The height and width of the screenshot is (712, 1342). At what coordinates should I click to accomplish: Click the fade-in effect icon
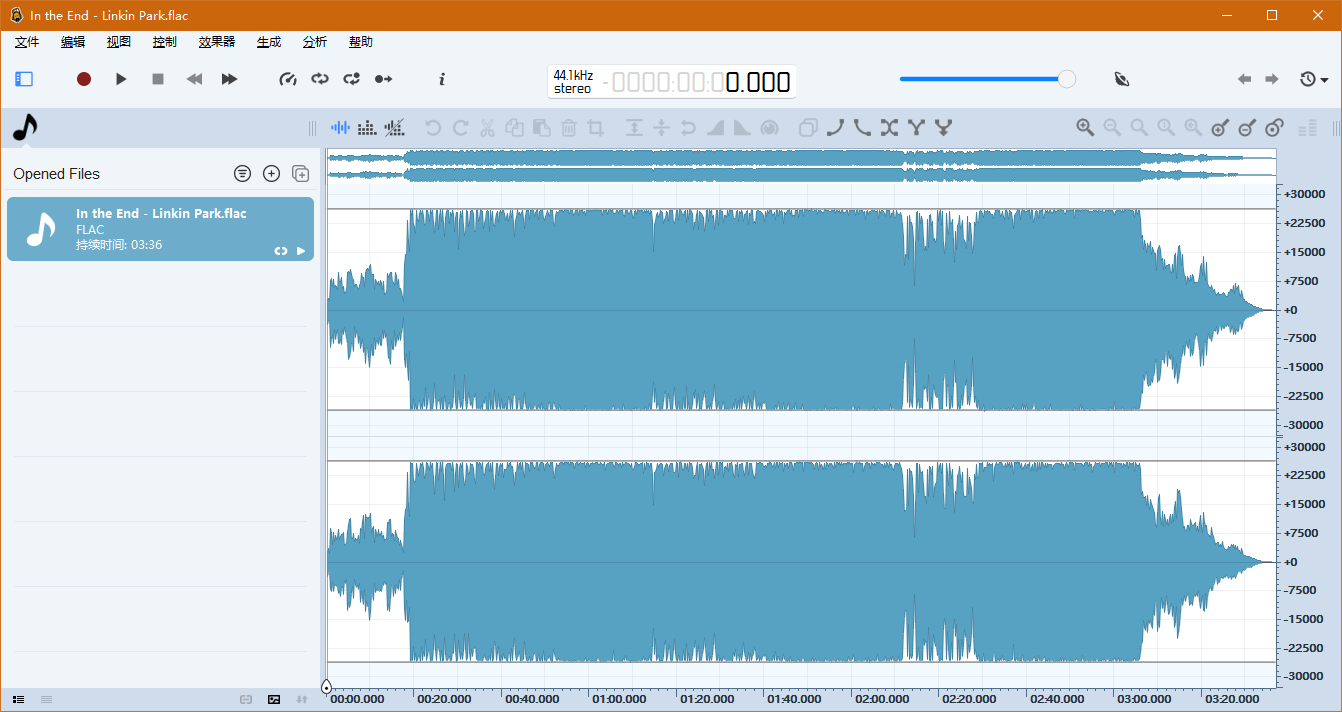click(714, 127)
